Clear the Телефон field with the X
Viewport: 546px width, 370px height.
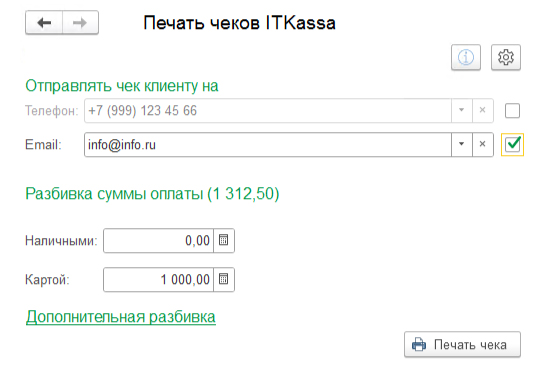point(483,110)
